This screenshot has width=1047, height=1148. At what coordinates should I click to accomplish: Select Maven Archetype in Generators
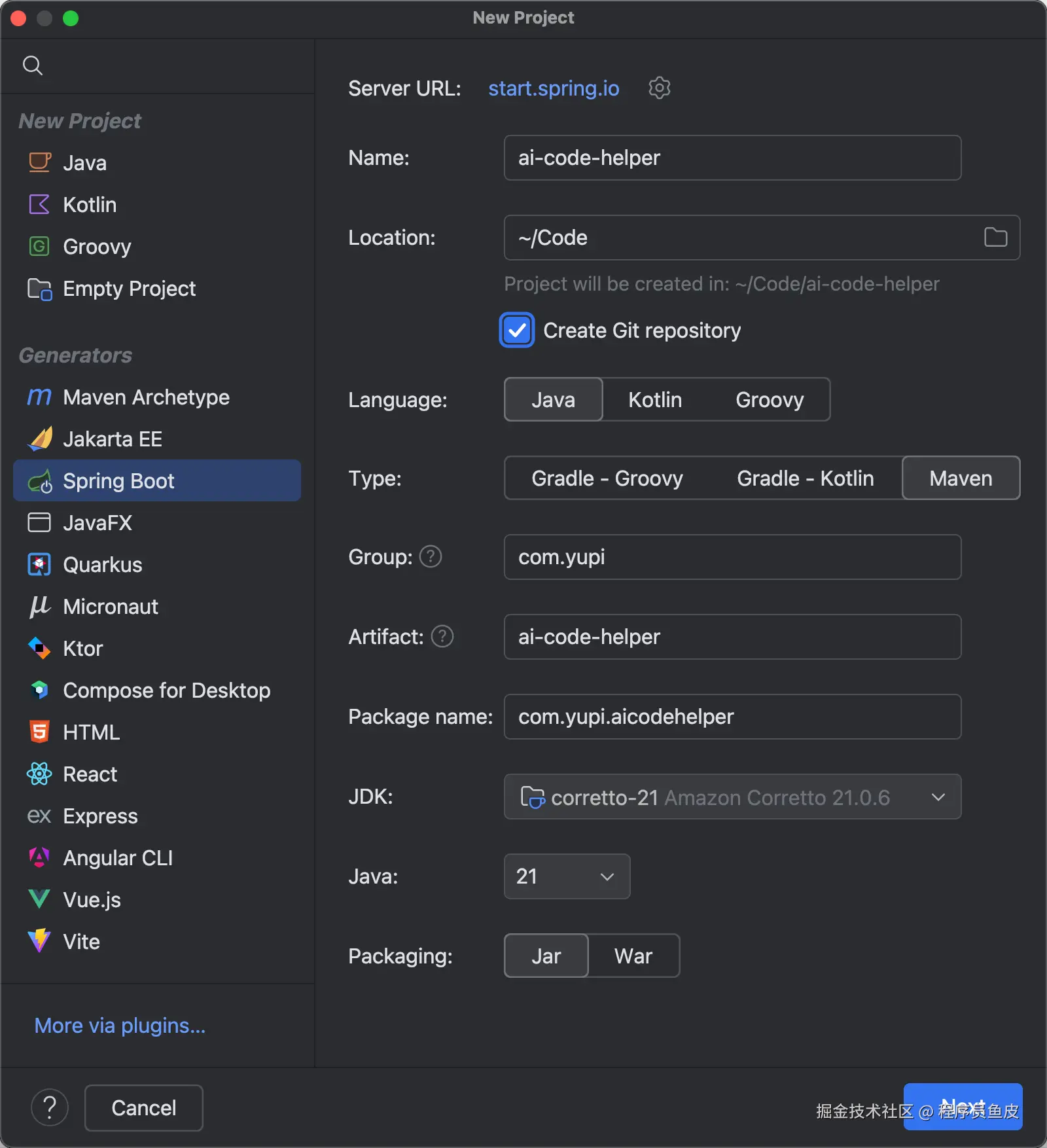coord(146,397)
